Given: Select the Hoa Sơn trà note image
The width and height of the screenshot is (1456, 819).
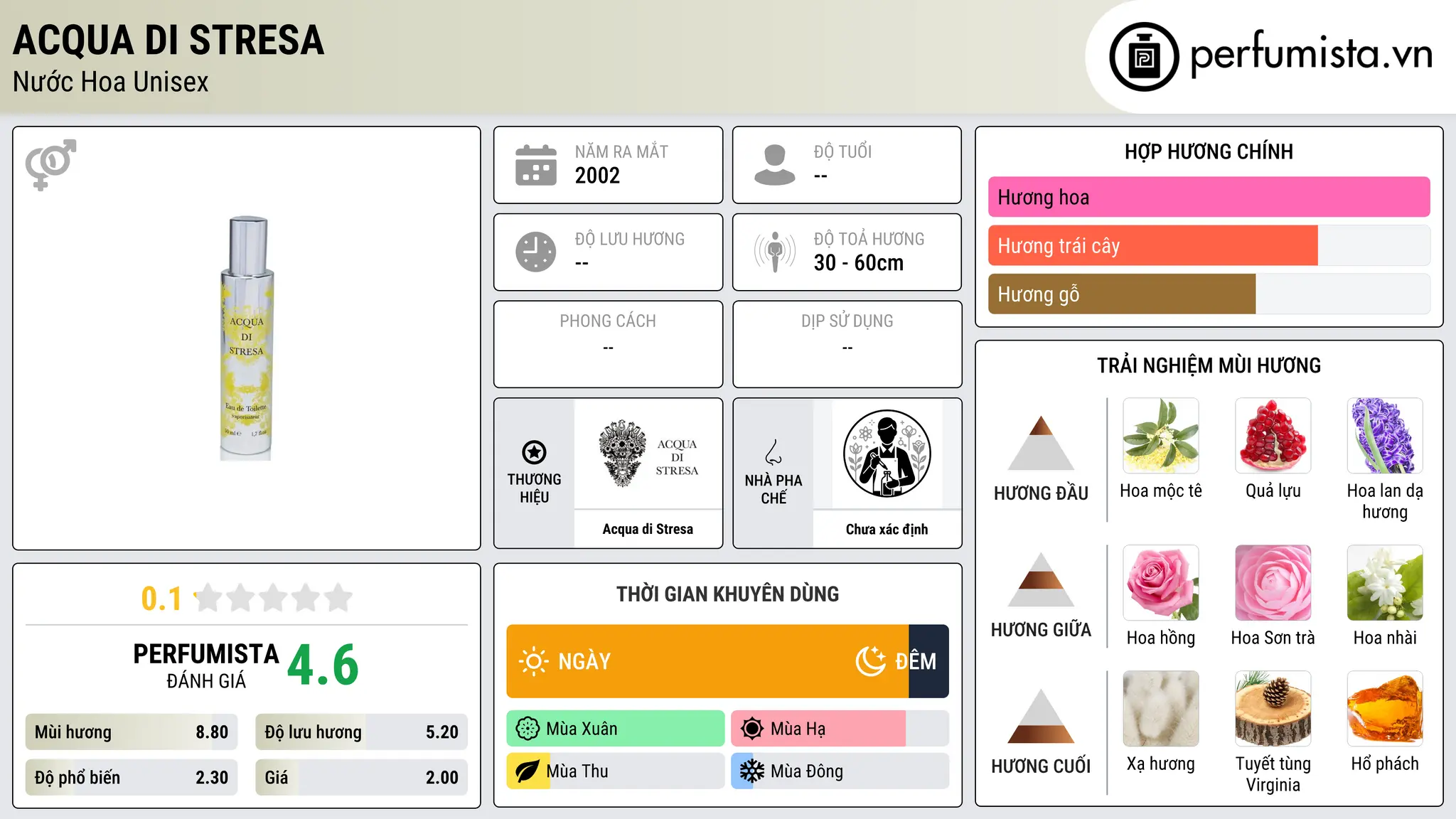Looking at the screenshot, I should (1273, 583).
